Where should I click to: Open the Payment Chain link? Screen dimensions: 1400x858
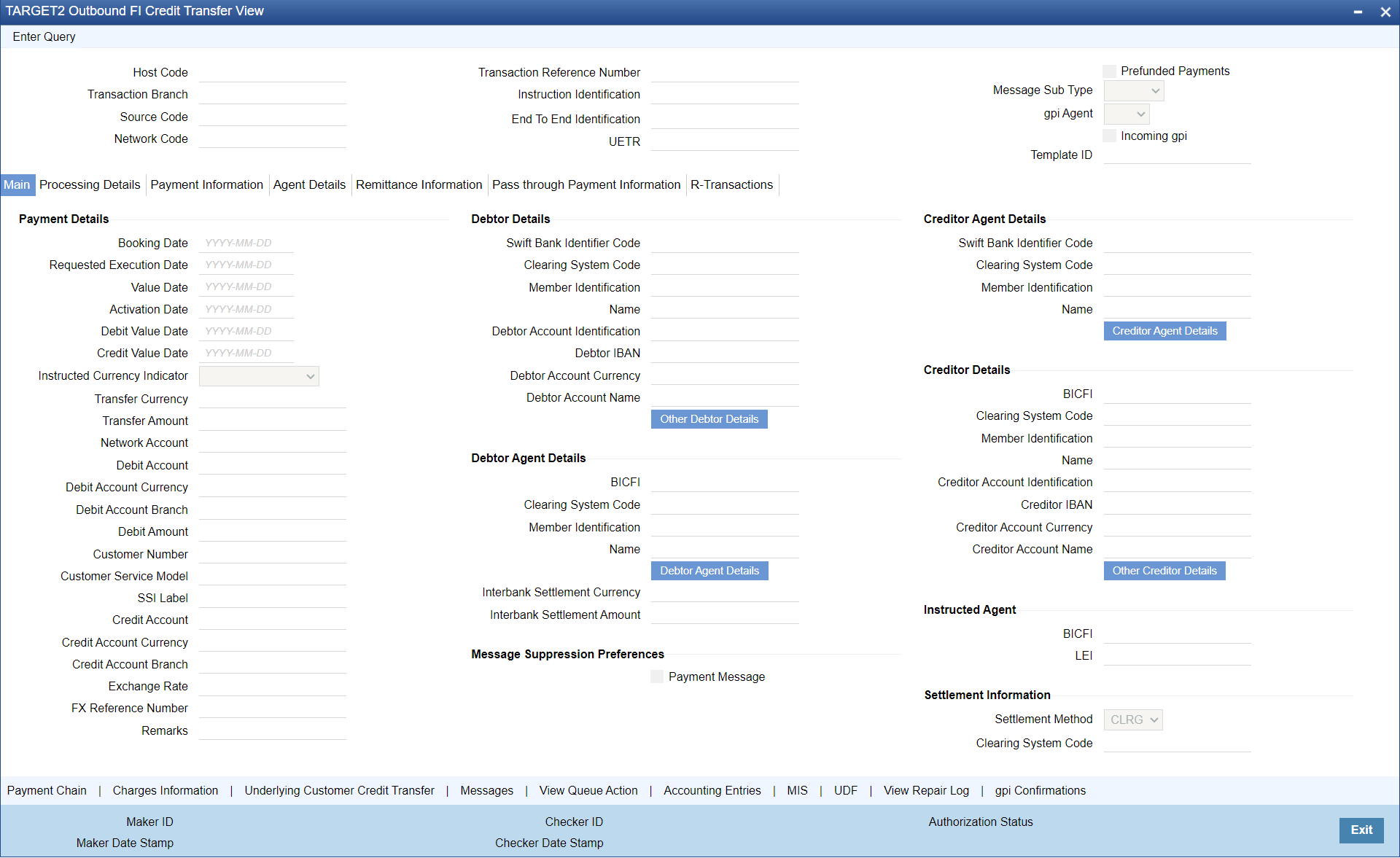[x=47, y=791]
